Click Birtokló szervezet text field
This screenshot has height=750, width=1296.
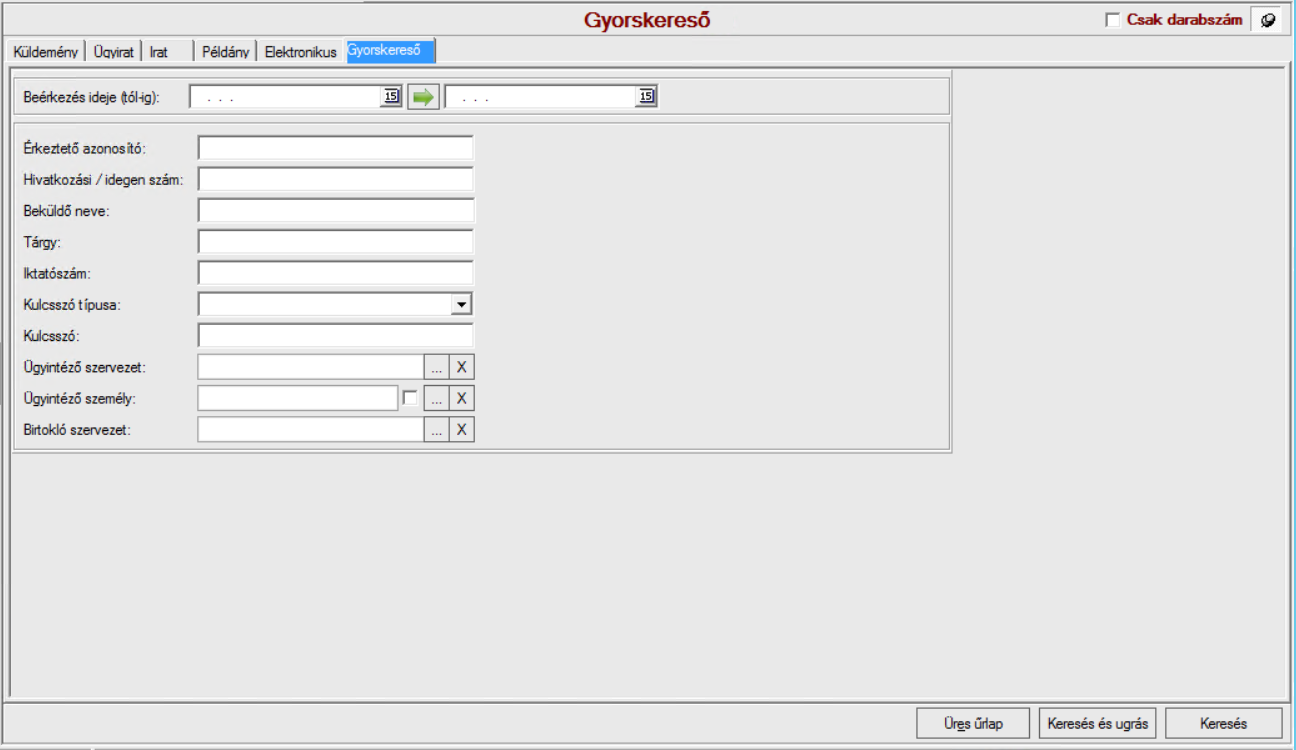(x=311, y=429)
